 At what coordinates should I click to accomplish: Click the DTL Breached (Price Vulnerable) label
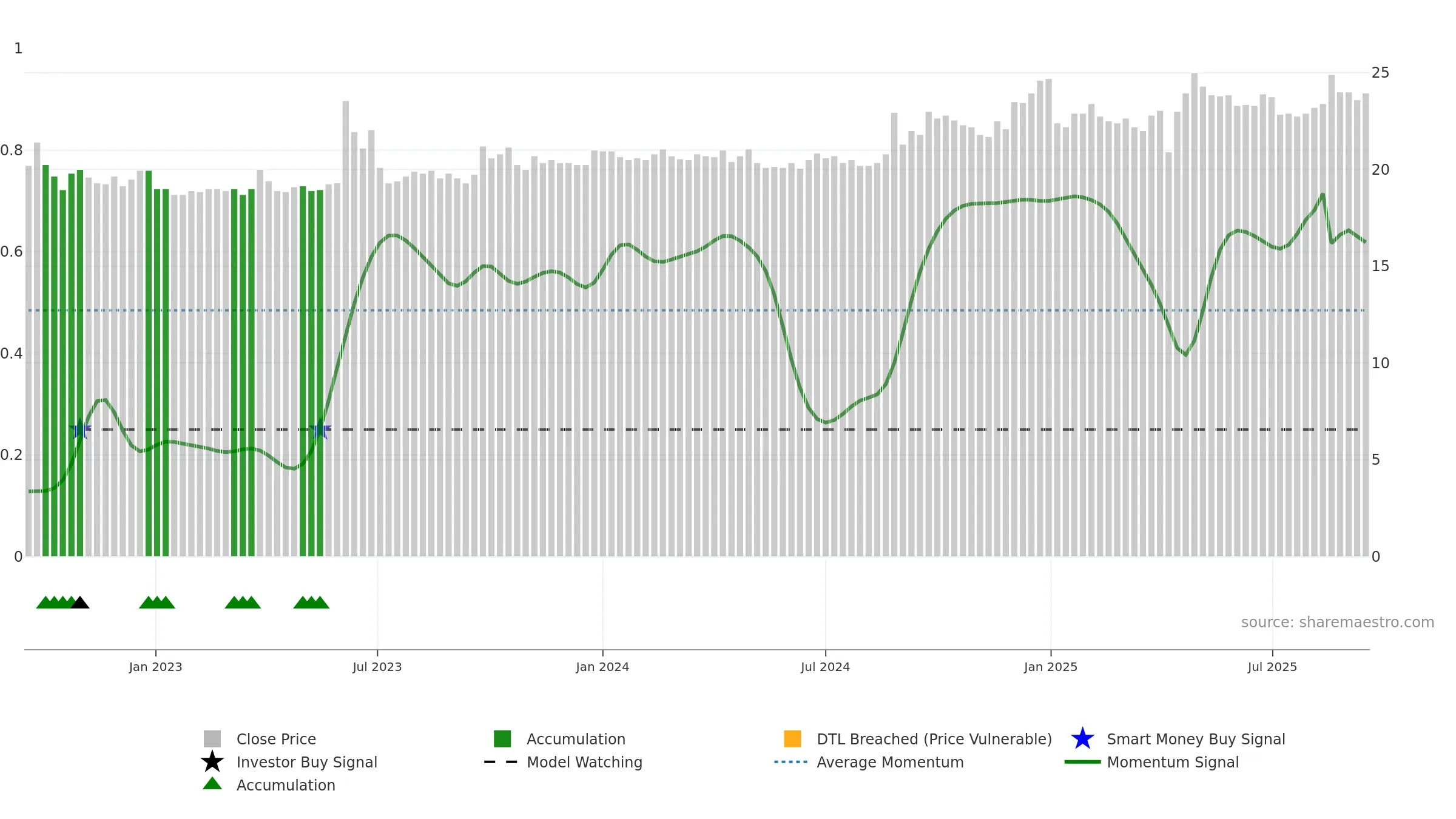(x=934, y=739)
